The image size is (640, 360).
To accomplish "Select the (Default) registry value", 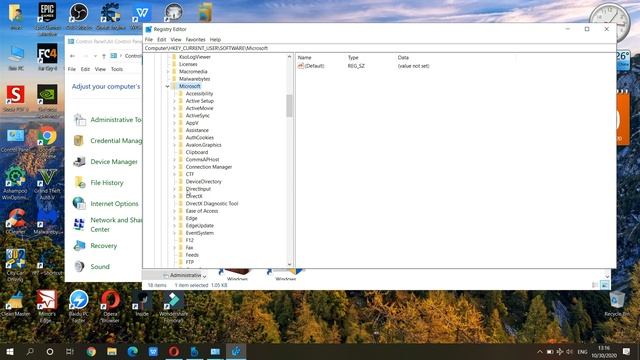I will point(314,66).
